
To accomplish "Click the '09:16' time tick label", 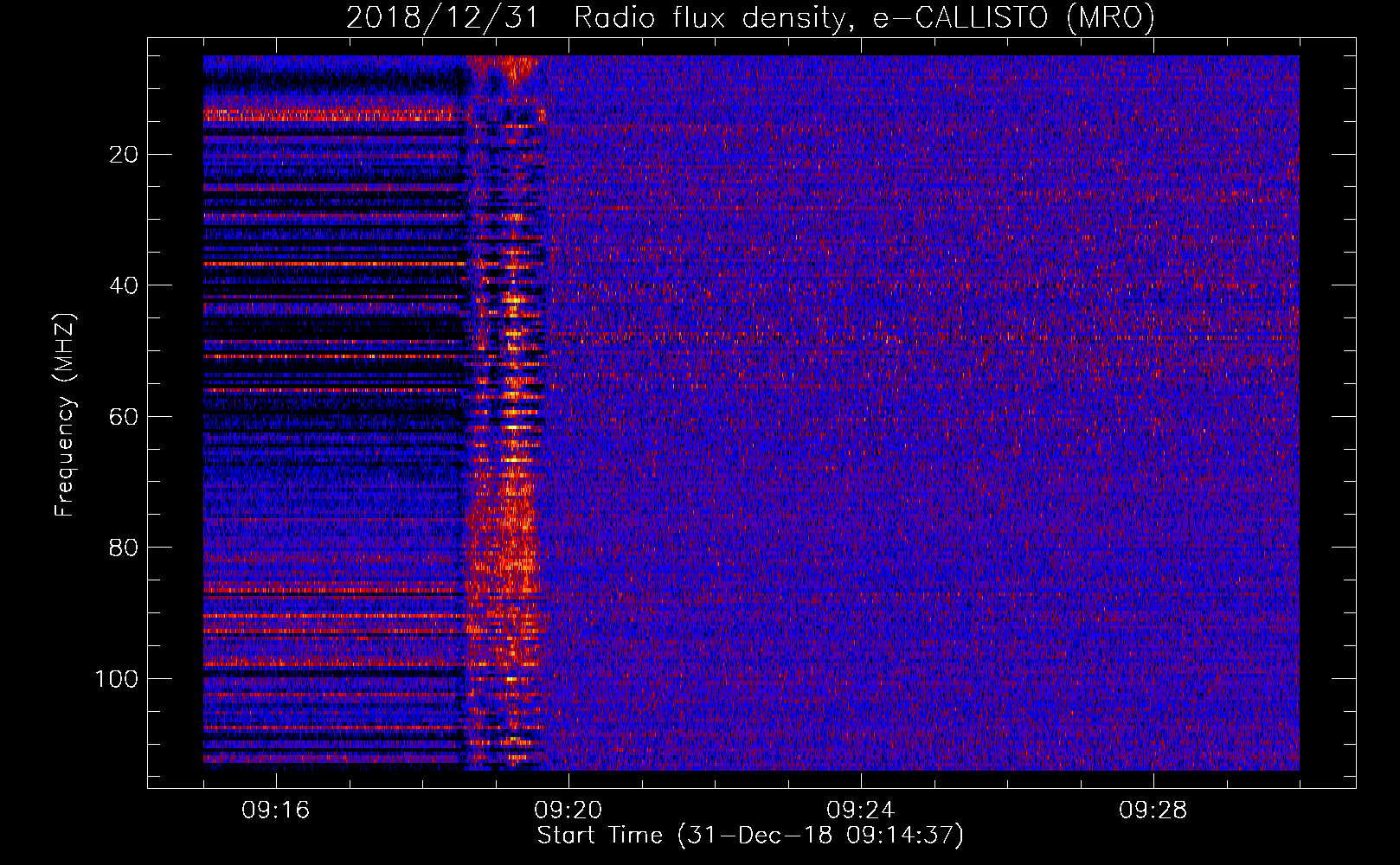I will click(276, 811).
